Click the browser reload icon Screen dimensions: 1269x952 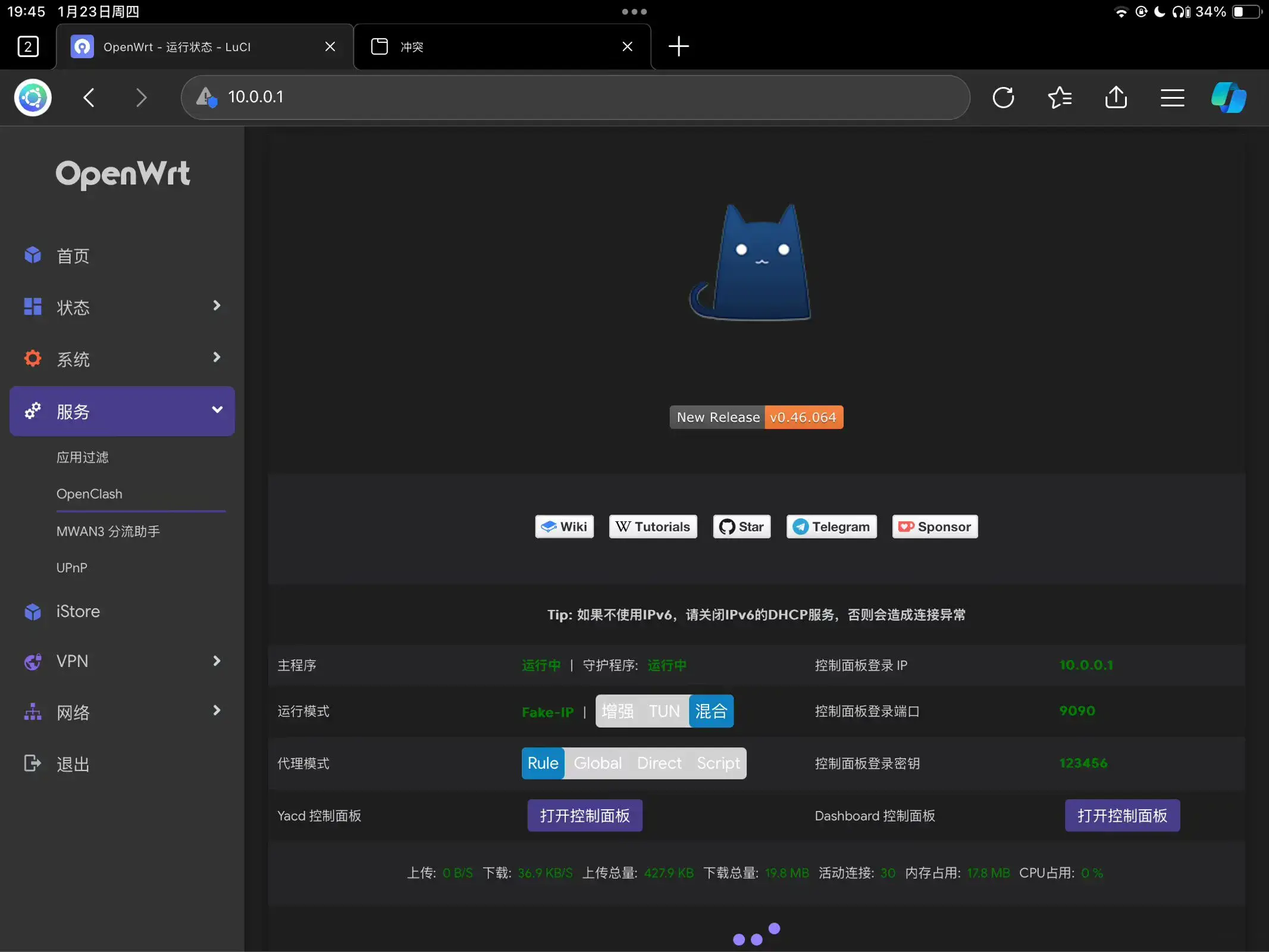(x=1003, y=97)
